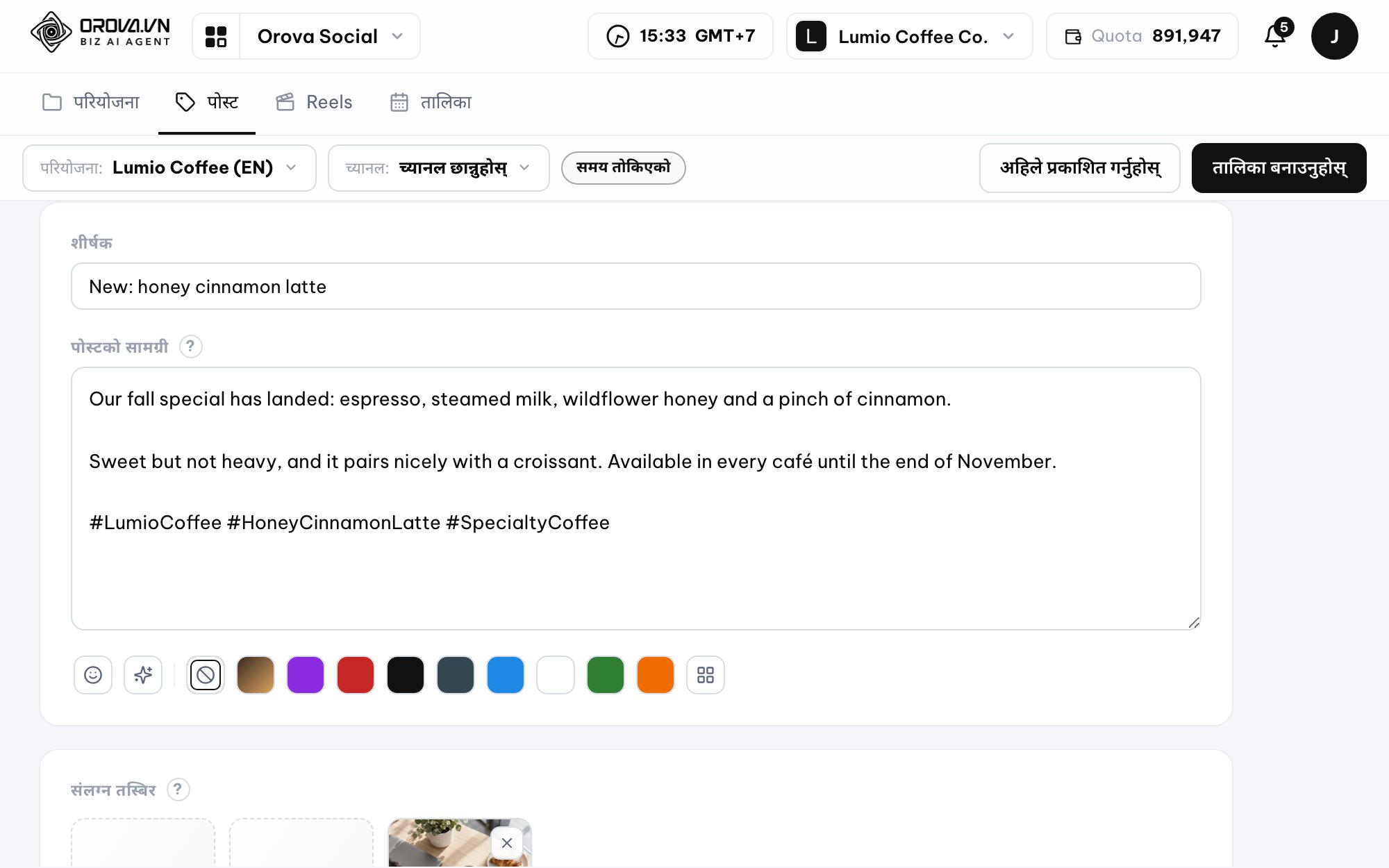Switch to the तालिका tab
This screenshot has width=1389, height=868.
pos(431,102)
